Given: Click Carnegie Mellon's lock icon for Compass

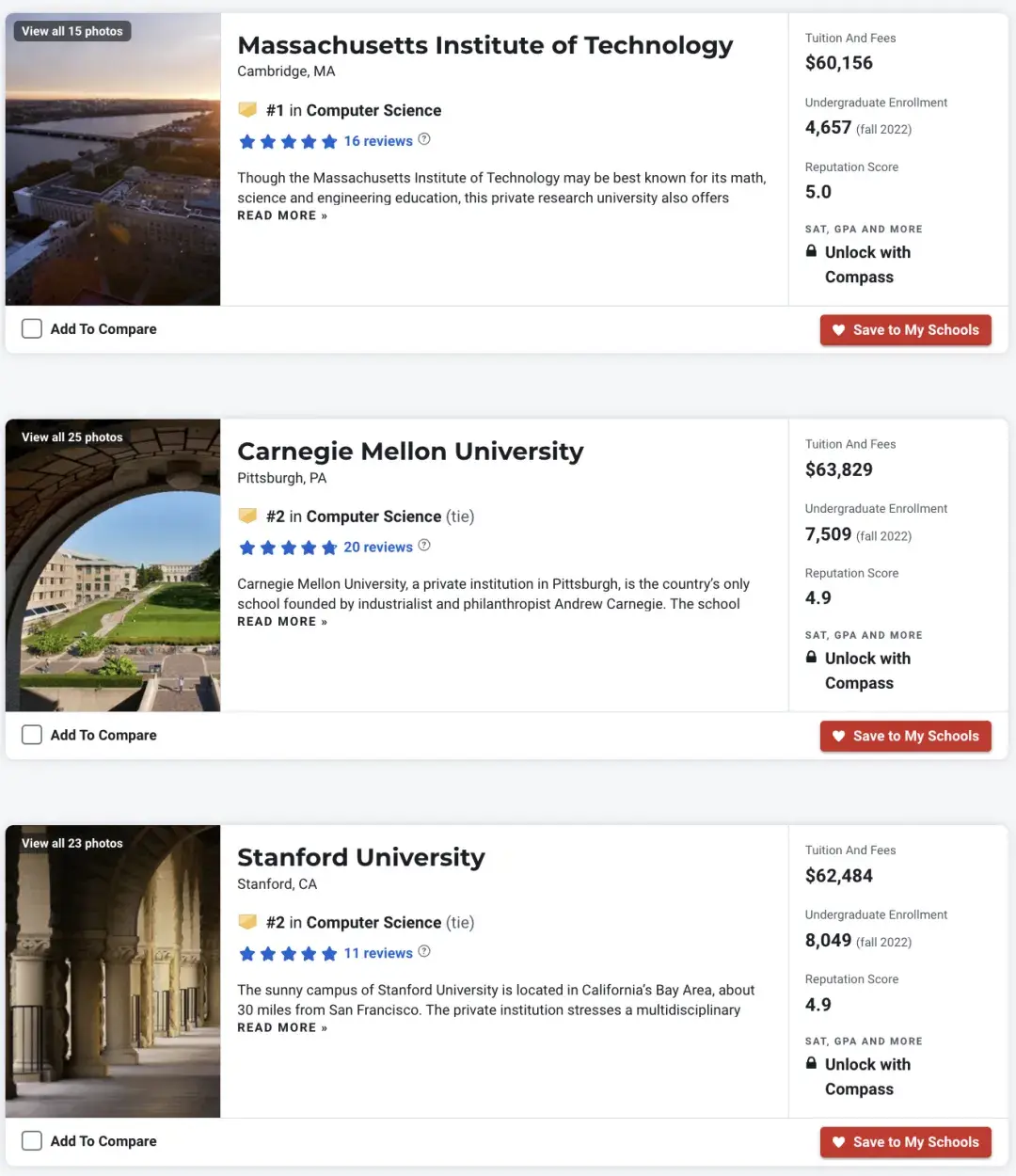Looking at the screenshot, I should (811, 658).
